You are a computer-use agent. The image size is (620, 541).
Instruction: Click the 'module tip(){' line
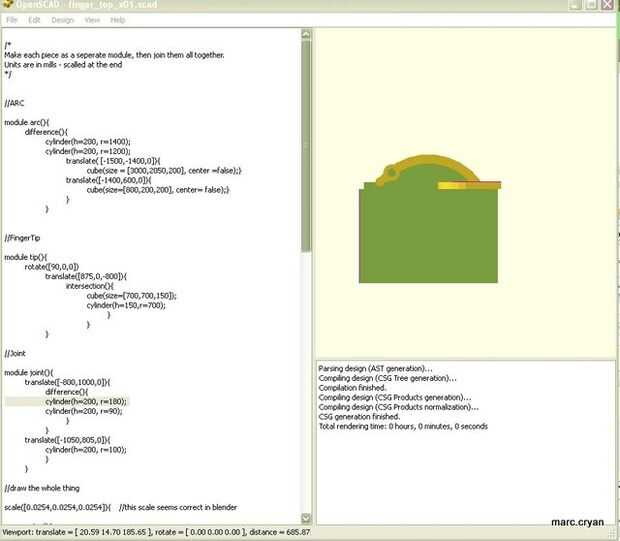tap(26, 257)
